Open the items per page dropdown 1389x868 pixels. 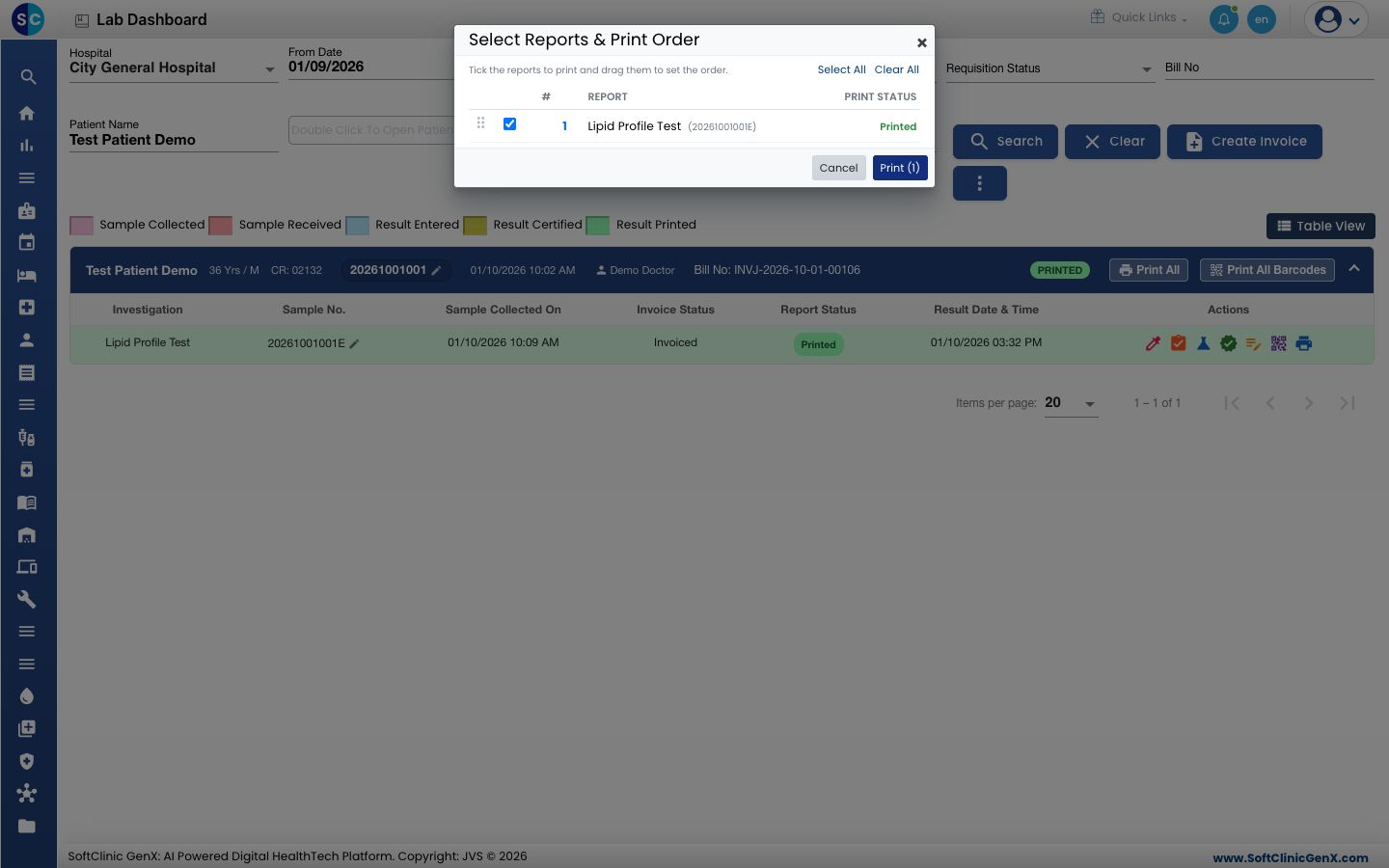pyautogui.click(x=1071, y=403)
